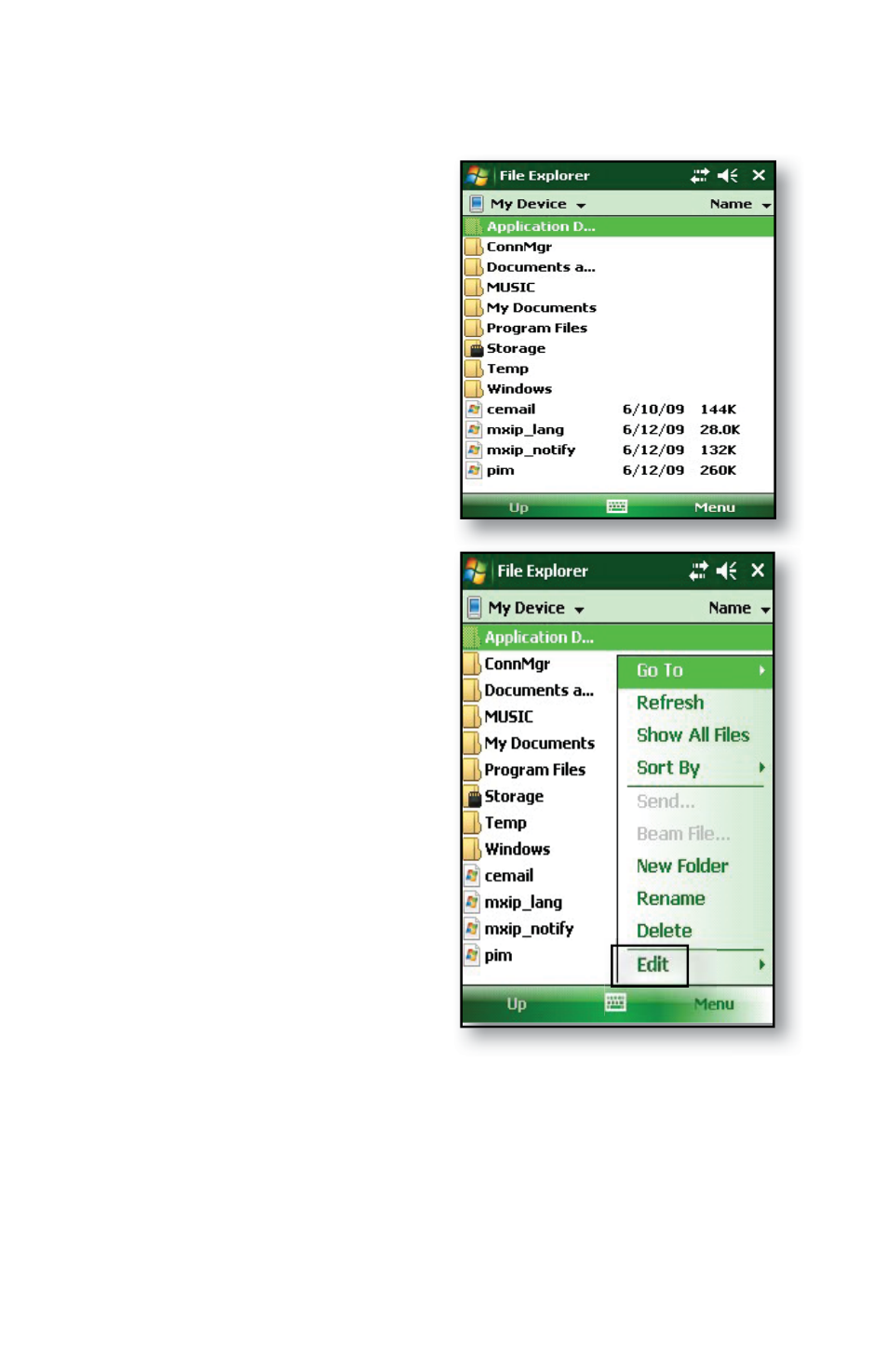Choose Refresh from the menu
This screenshot has width=888, height=1372.
click(670, 703)
